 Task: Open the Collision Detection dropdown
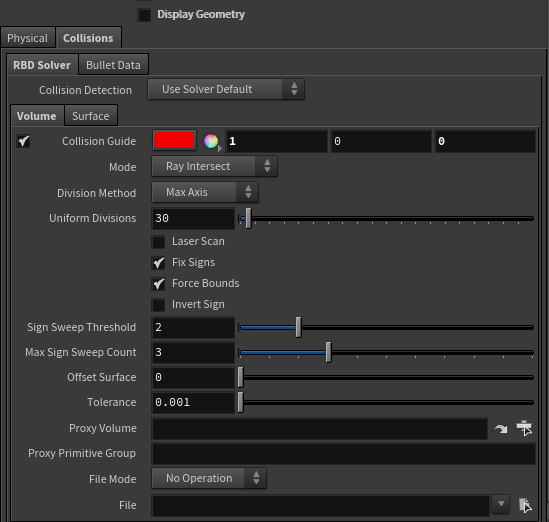coord(226,89)
